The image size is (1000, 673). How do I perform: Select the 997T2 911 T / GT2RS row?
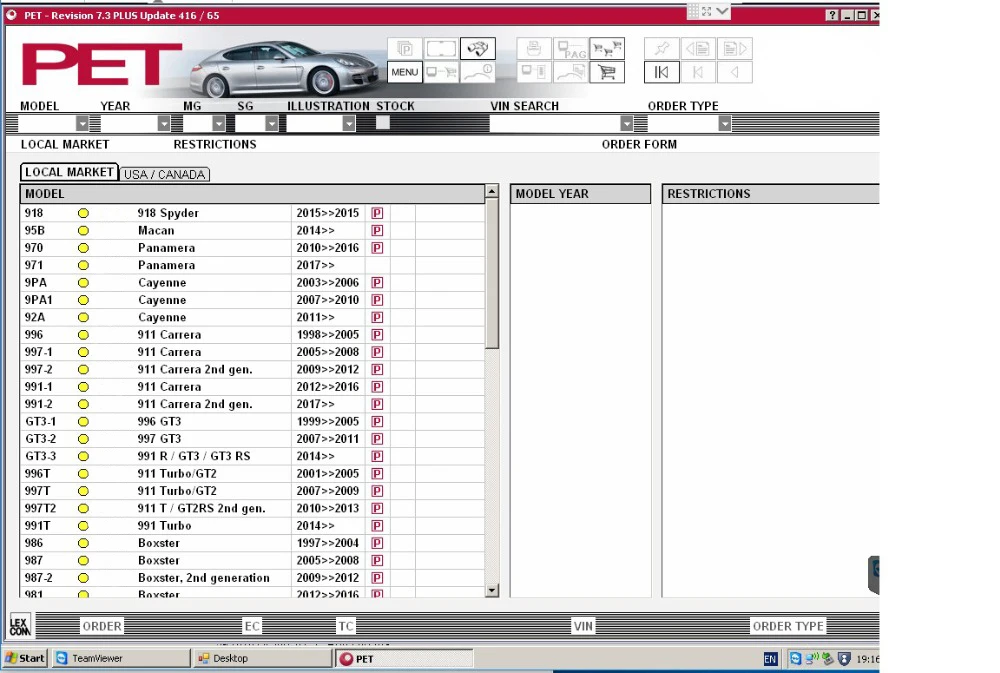coord(252,508)
